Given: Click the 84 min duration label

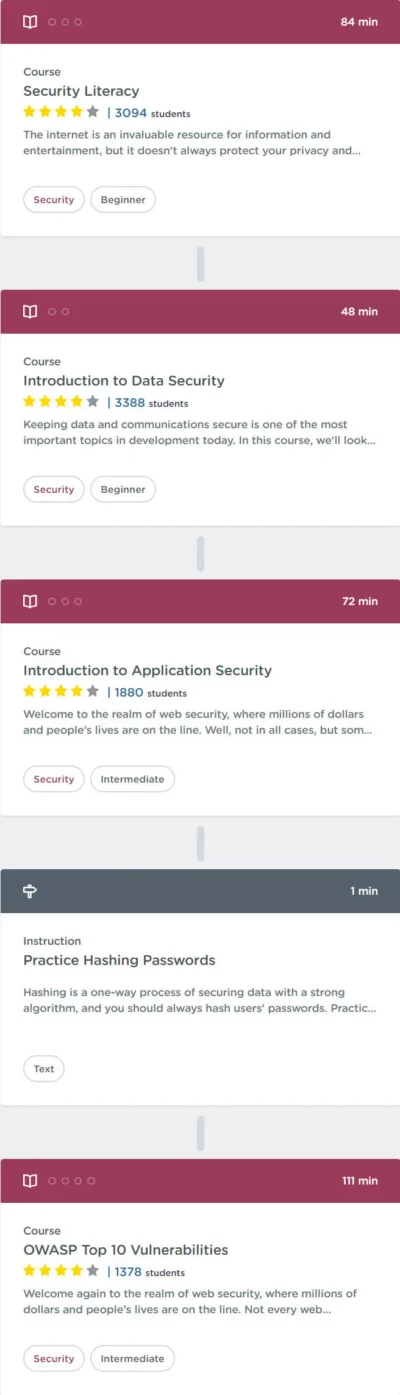Looking at the screenshot, I should coord(359,22).
